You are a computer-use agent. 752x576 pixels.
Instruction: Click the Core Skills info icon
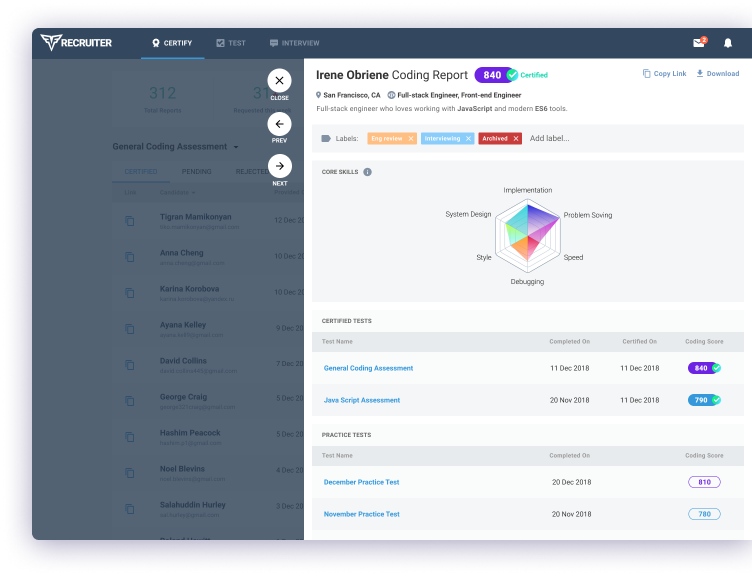[367, 172]
